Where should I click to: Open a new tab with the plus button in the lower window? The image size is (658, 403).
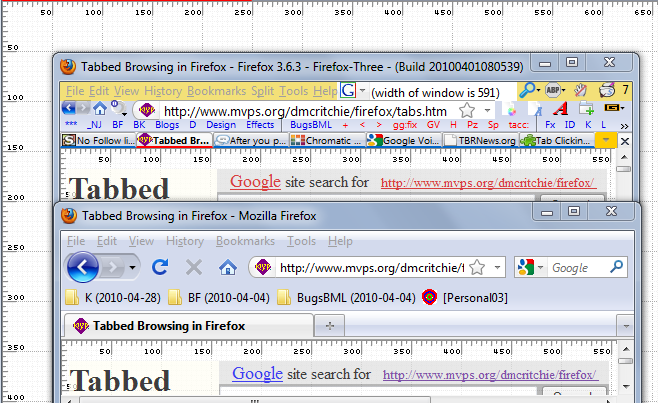click(330, 326)
